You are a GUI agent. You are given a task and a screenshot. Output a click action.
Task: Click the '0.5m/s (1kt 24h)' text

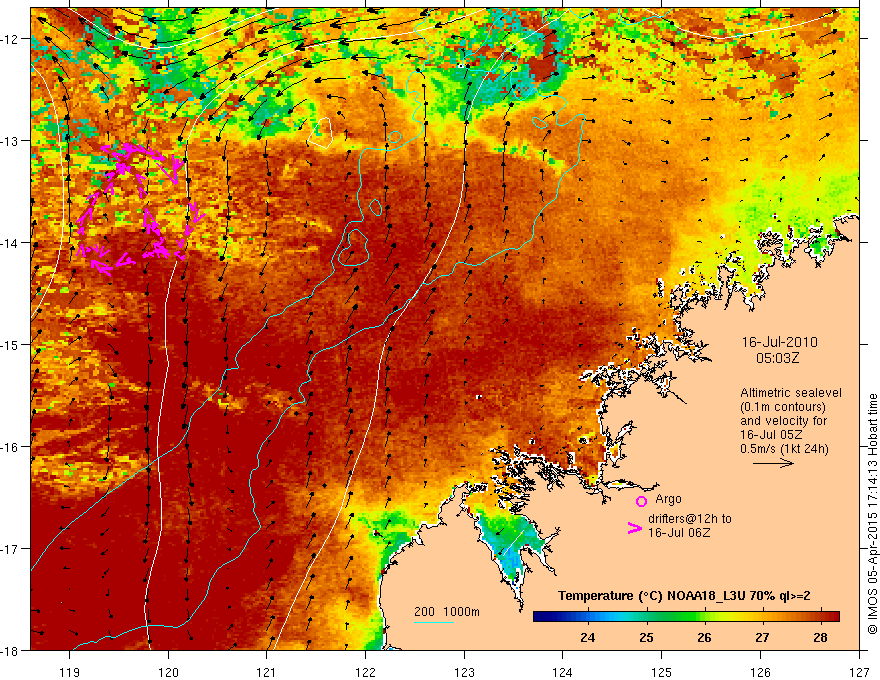coord(785,449)
